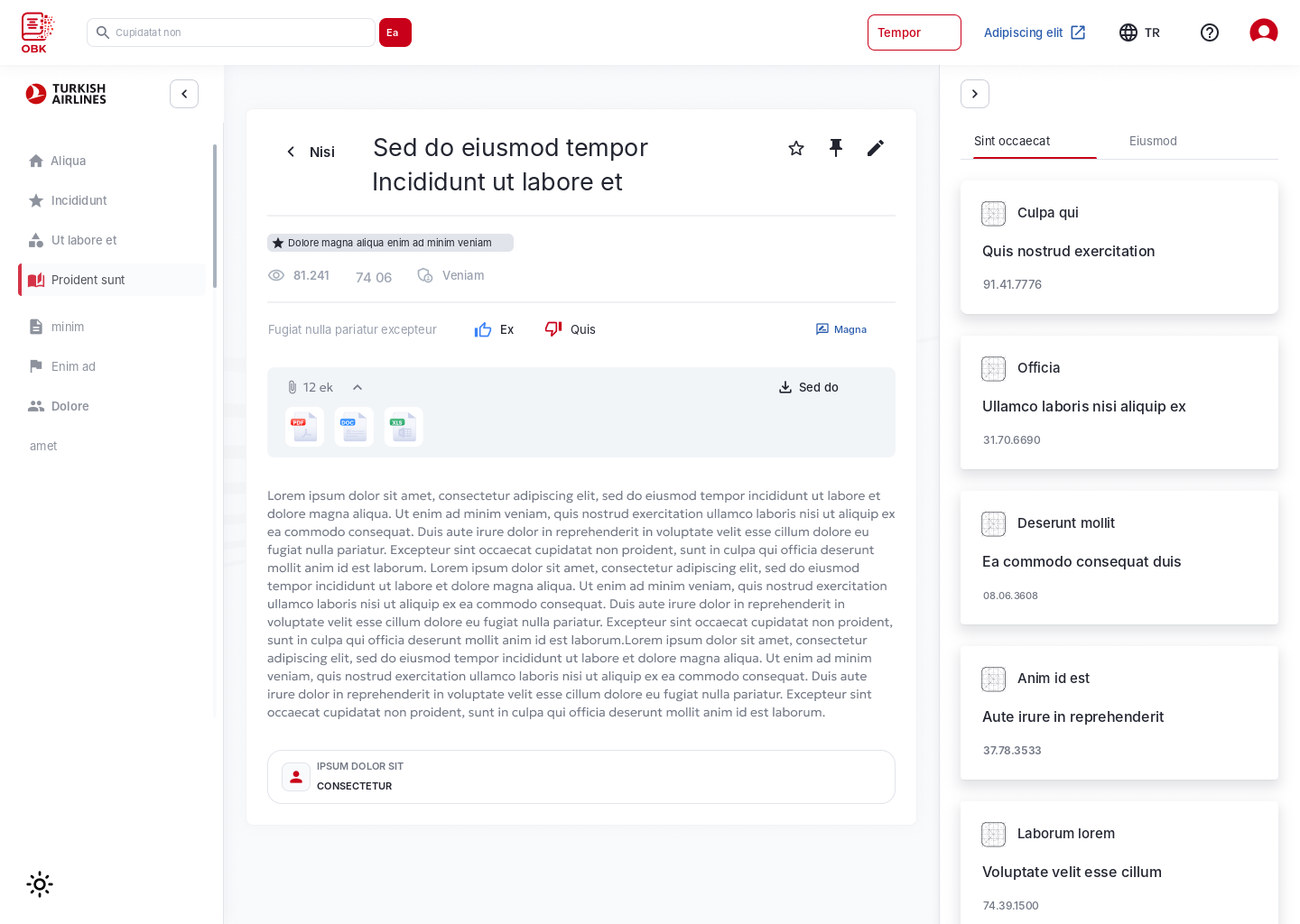Pin this article with pushpin icon
This screenshot has width=1300, height=924.
836,148
